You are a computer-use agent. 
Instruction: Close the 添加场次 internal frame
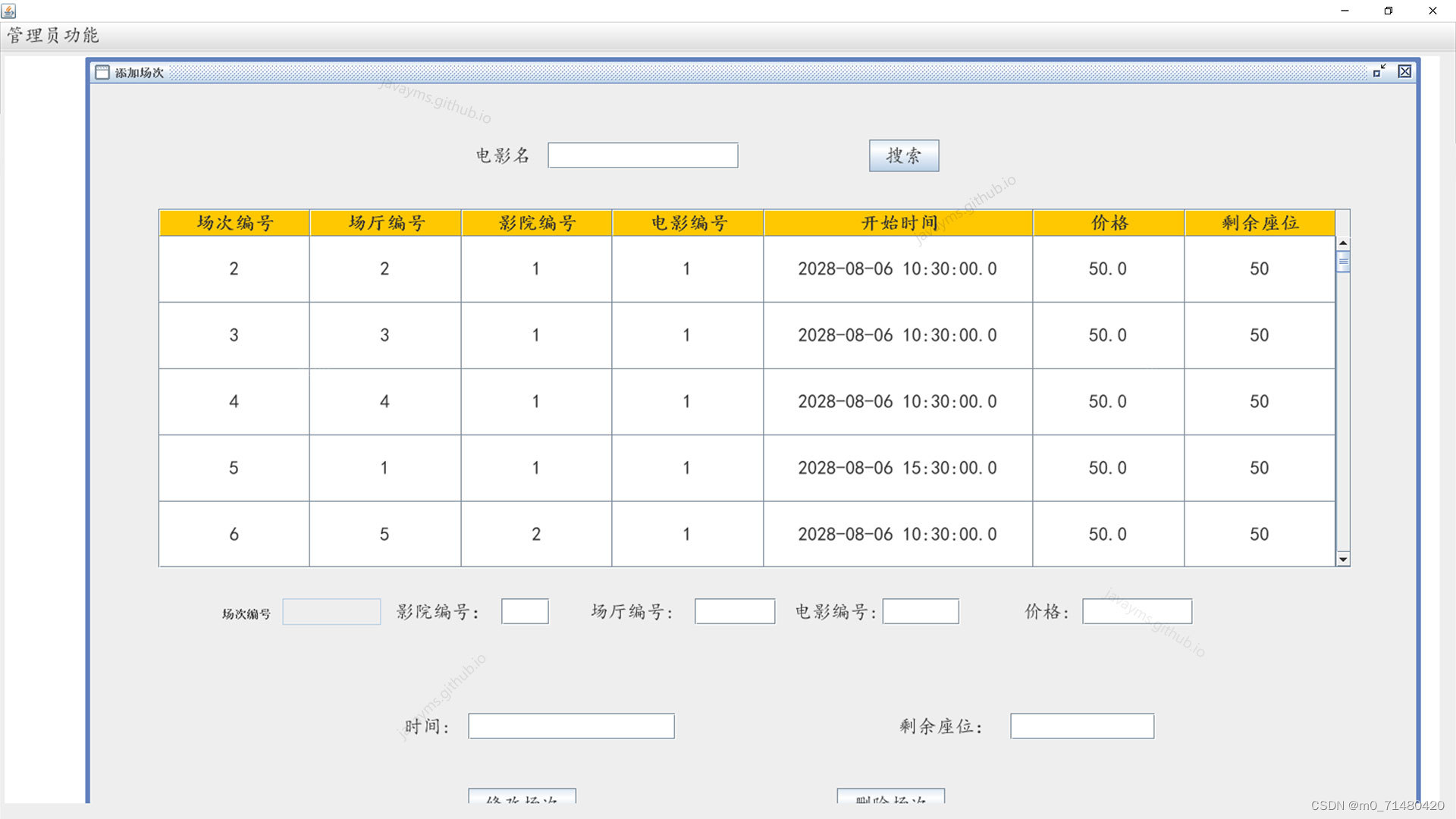click(1404, 71)
